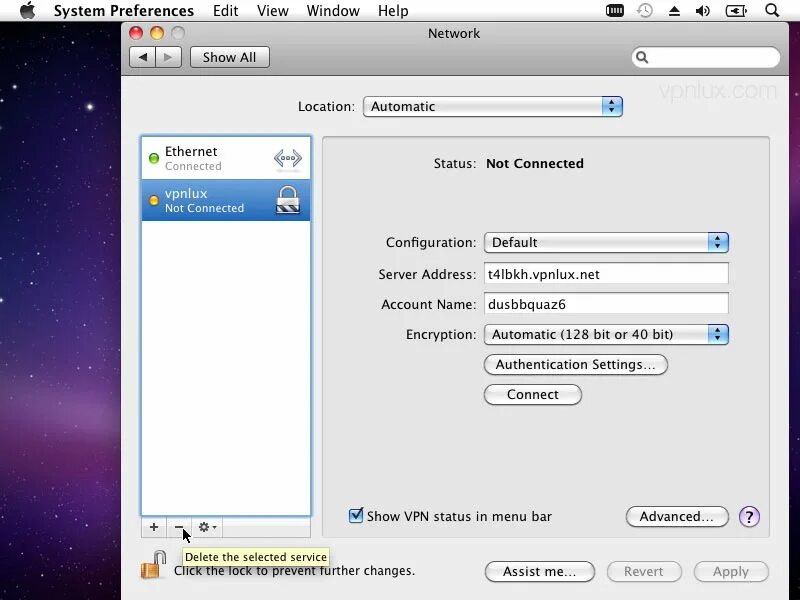Open the Time Machine menu bar icon
Viewport: 800px width, 600px height.
pyautogui.click(x=645, y=11)
